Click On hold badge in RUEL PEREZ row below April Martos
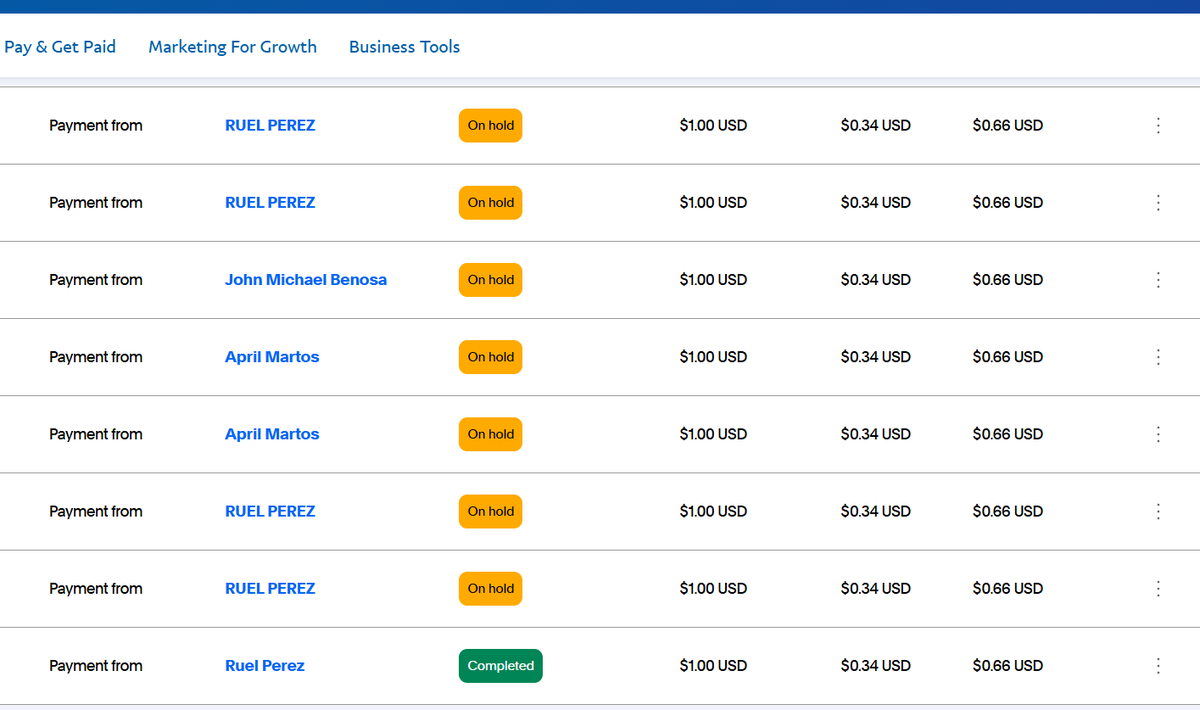Screen dimensions: 1200x710 [x=491, y=511]
